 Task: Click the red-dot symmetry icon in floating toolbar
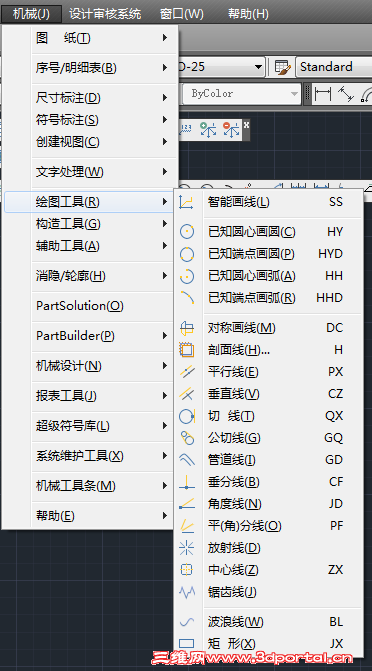(231, 130)
